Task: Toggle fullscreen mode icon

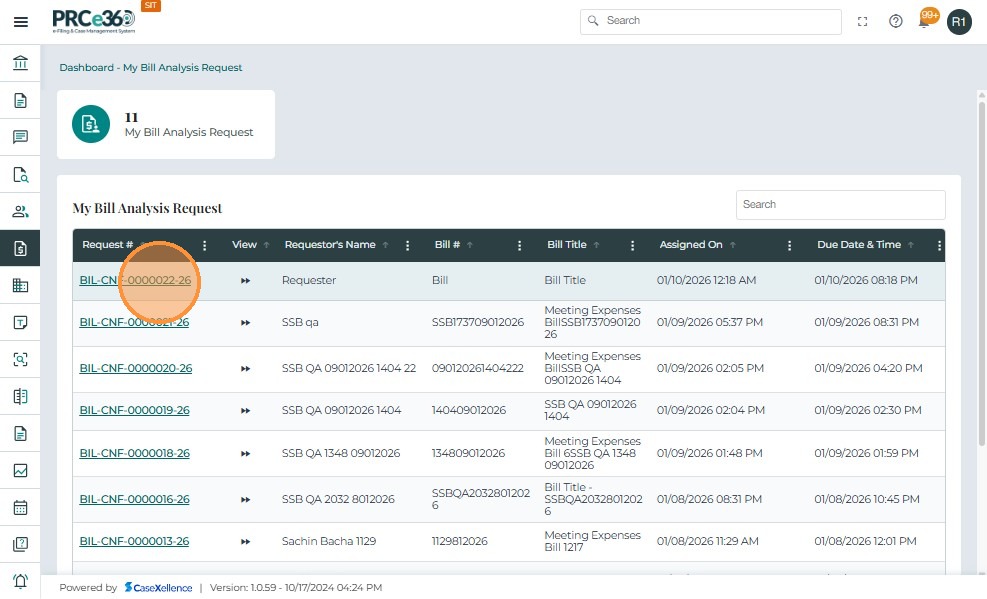Action: tap(863, 21)
